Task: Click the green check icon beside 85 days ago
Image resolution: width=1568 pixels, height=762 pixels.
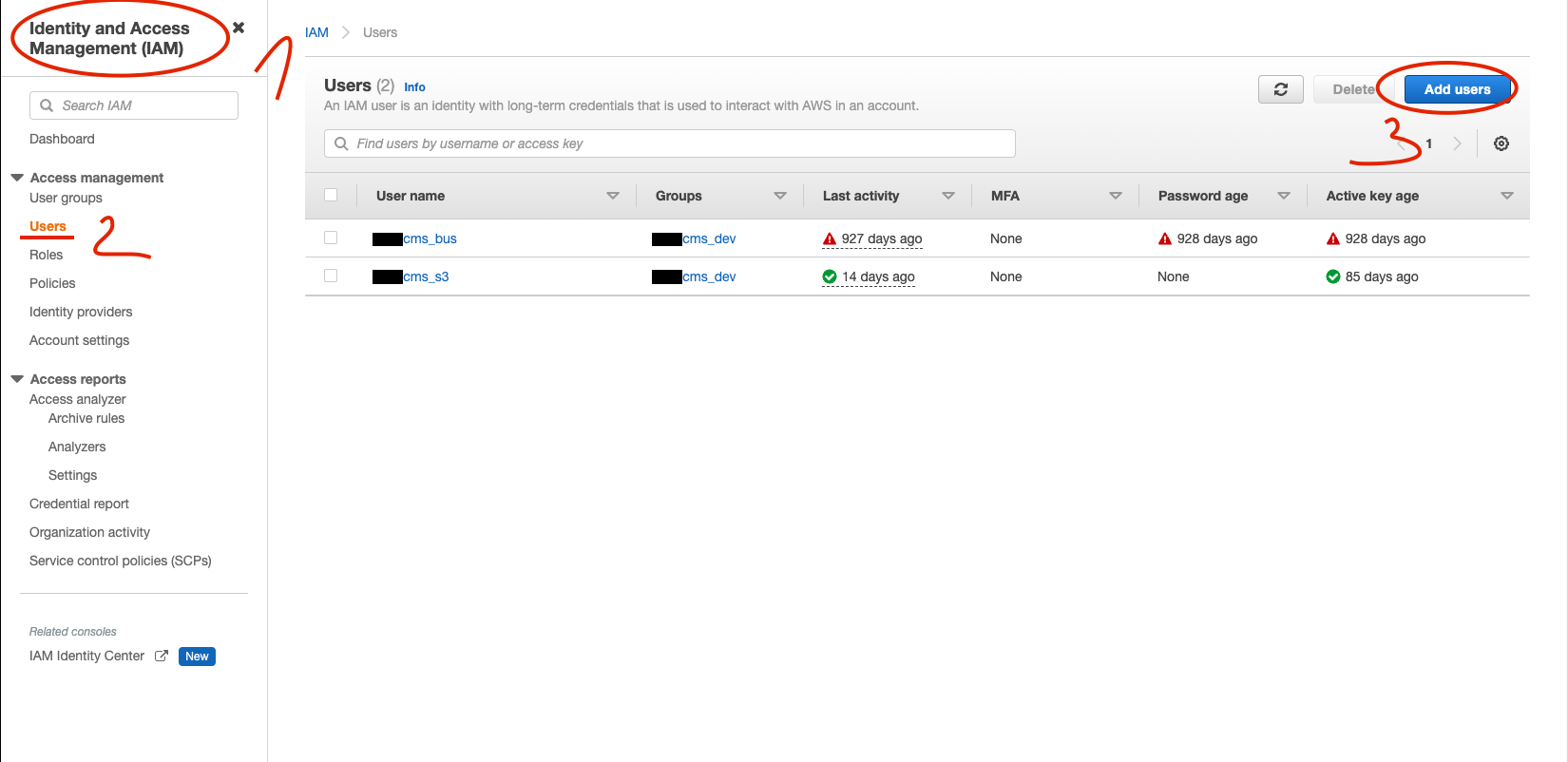Action: [1333, 276]
